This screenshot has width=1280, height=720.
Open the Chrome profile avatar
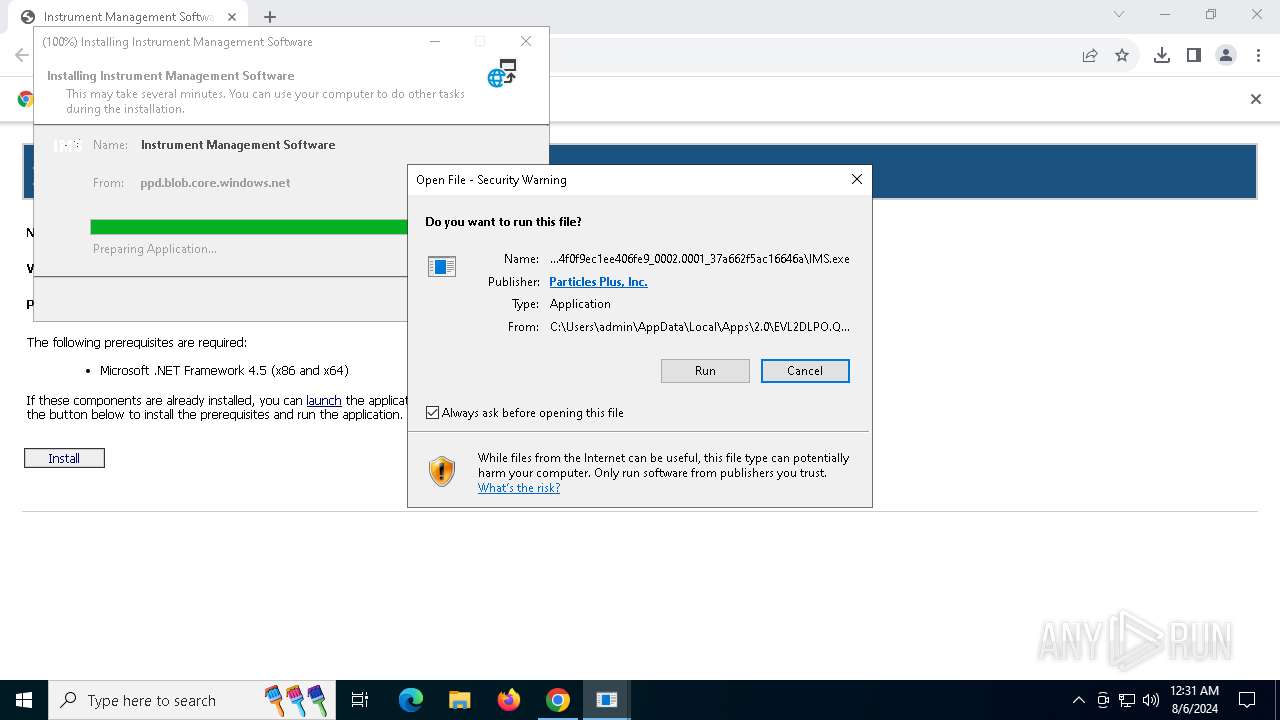tap(1226, 55)
